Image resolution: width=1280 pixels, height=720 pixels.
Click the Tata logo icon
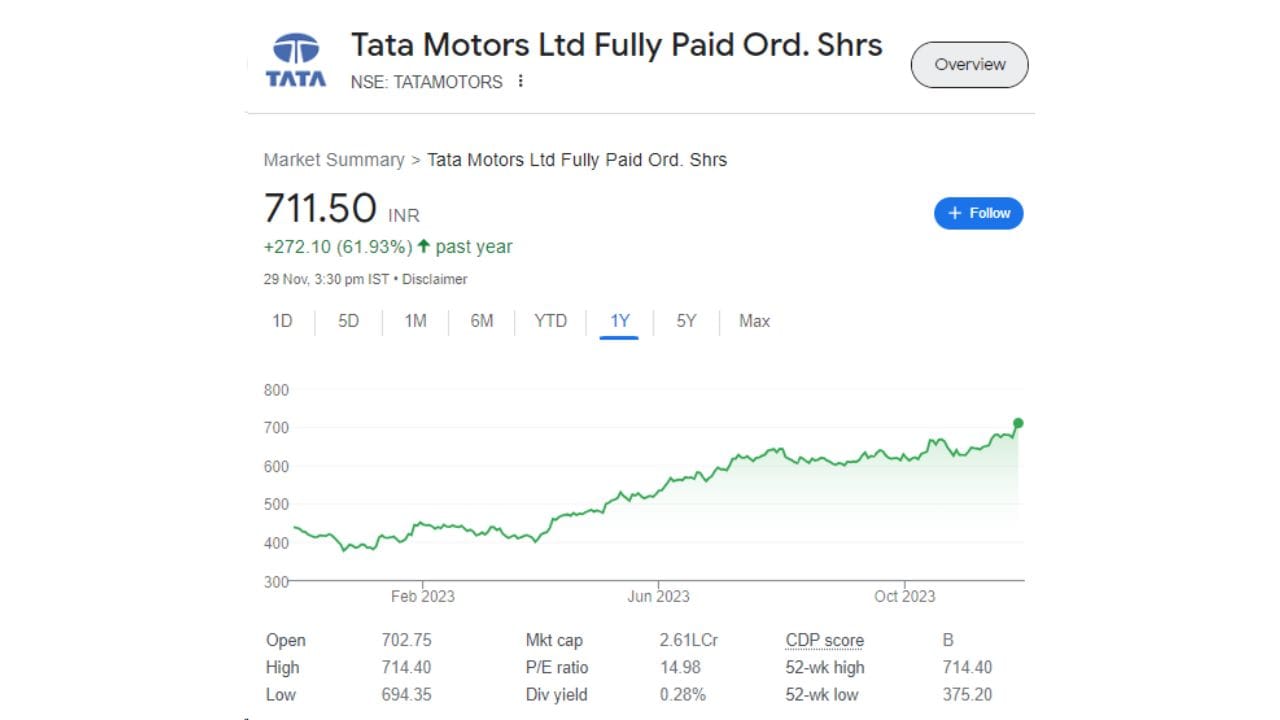(x=296, y=60)
